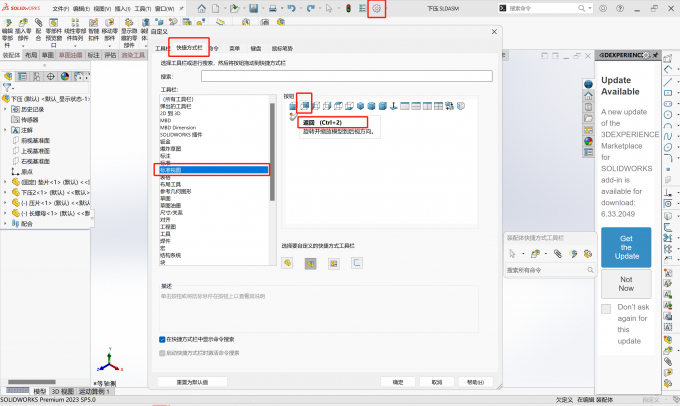Uncheck show command search in shortcut bar checkbox
Image resolution: width=680 pixels, height=406 pixels.
click(162, 339)
